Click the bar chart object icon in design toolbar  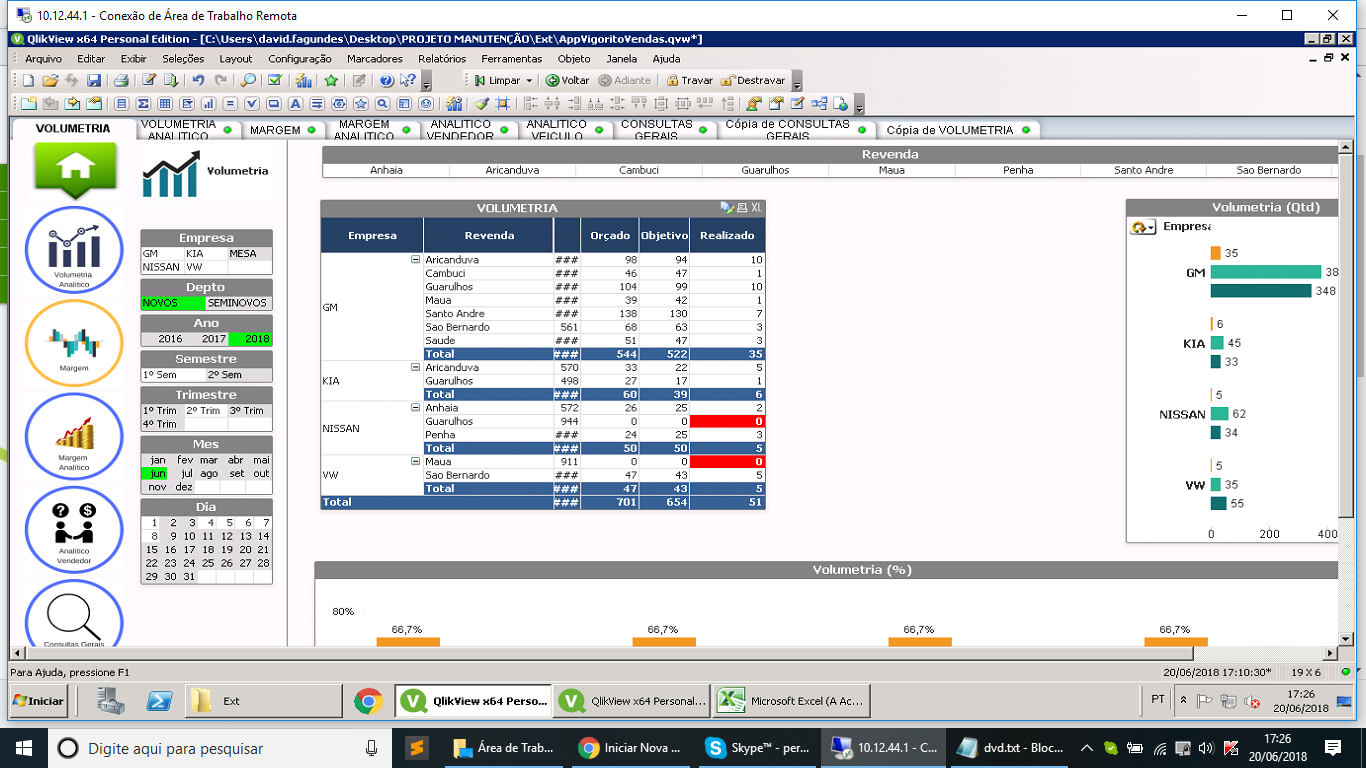[x=209, y=104]
